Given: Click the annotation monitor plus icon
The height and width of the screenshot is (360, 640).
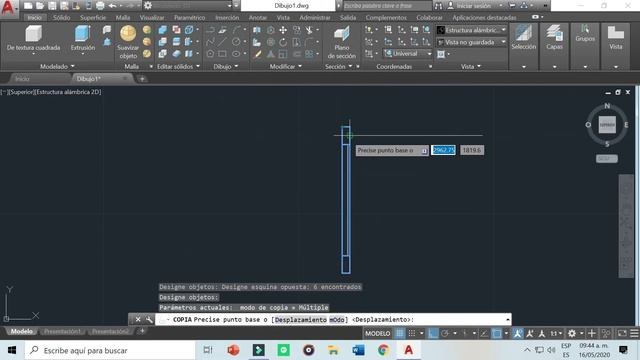Looking at the screenshot, I should tap(591, 333).
